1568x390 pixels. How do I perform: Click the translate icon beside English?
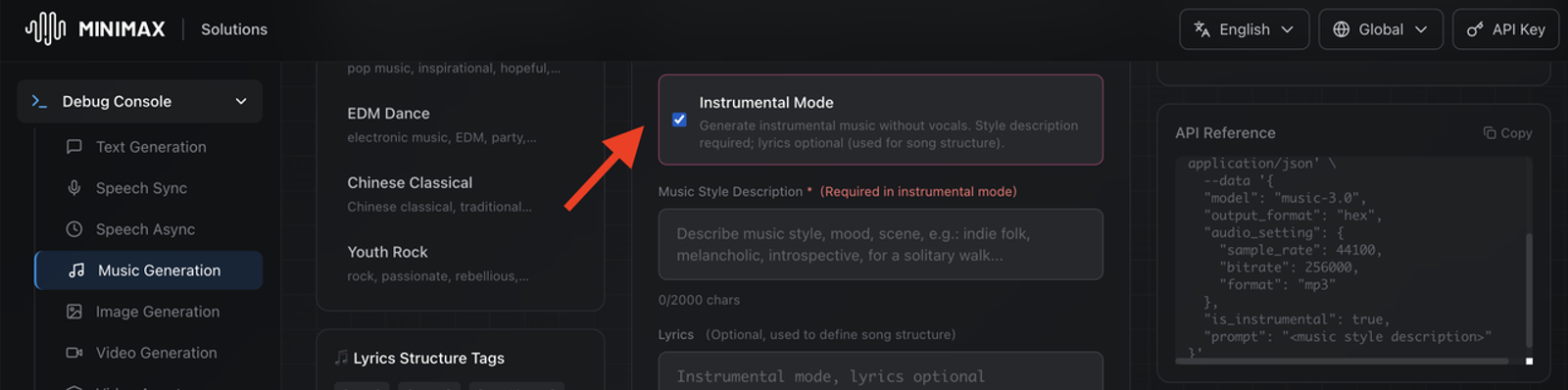tap(1201, 29)
